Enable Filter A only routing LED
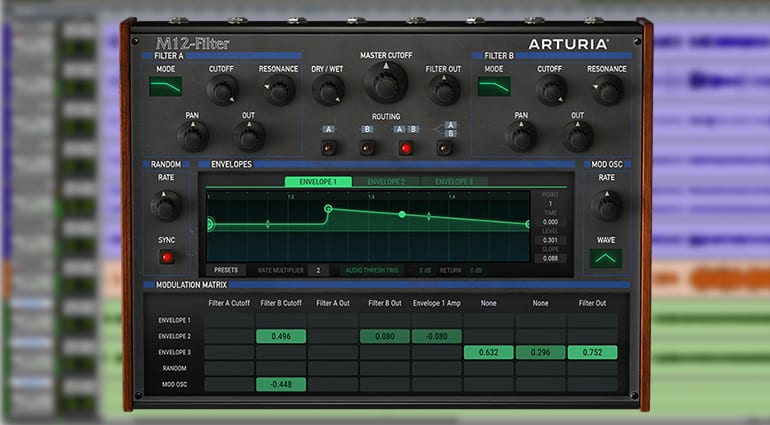This screenshot has width=770, height=425. tap(329, 147)
